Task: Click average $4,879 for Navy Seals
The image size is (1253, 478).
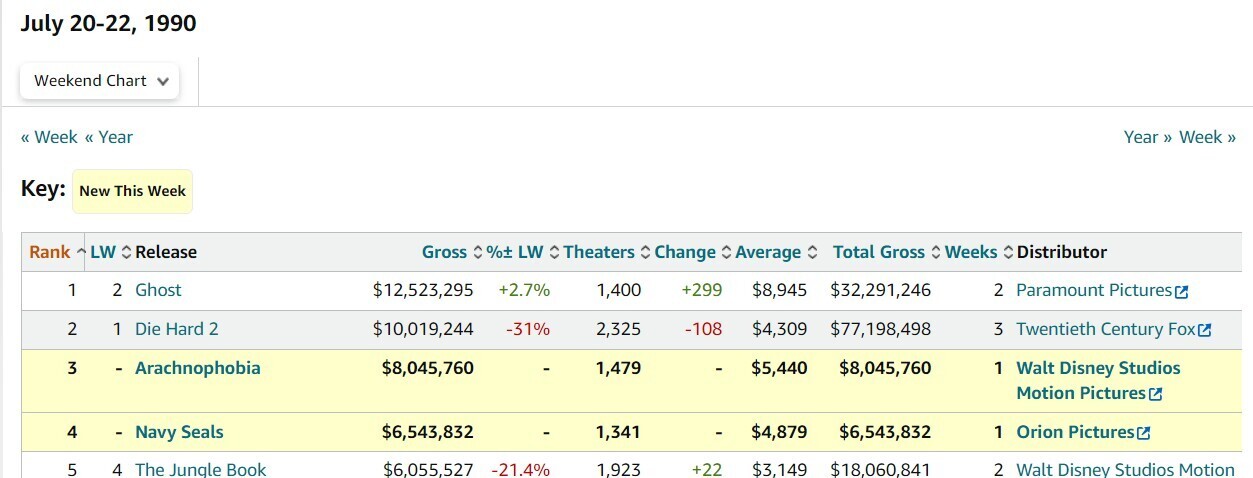Action: coord(779,432)
